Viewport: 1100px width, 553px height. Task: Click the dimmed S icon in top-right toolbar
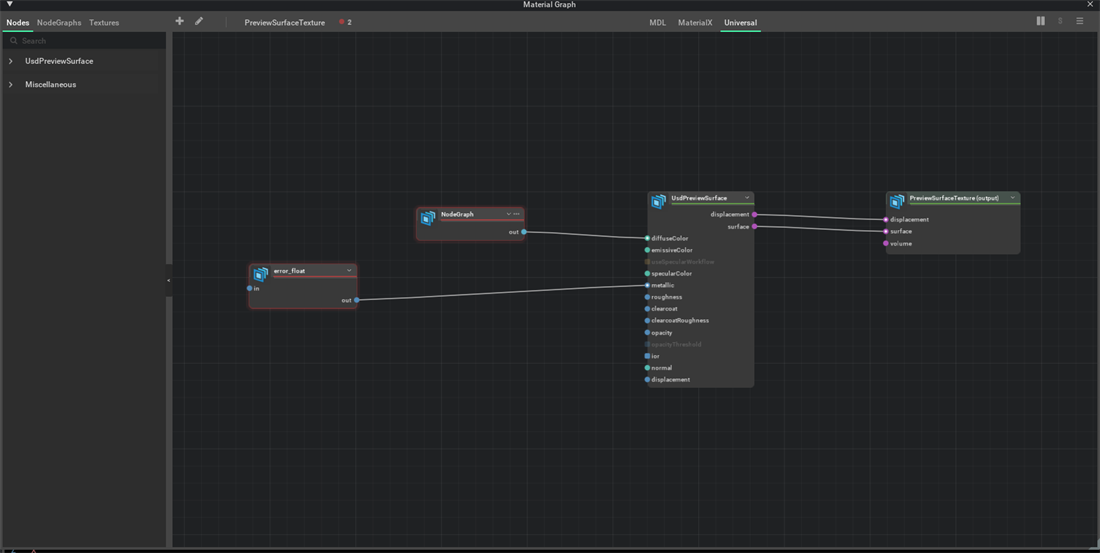1060,21
